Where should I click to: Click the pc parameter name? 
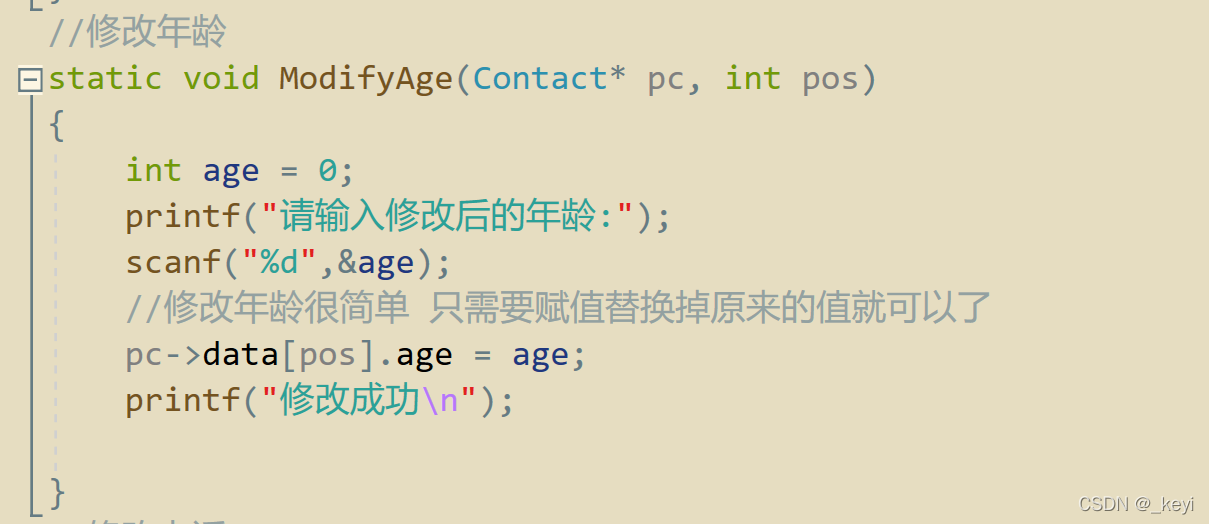click(666, 79)
